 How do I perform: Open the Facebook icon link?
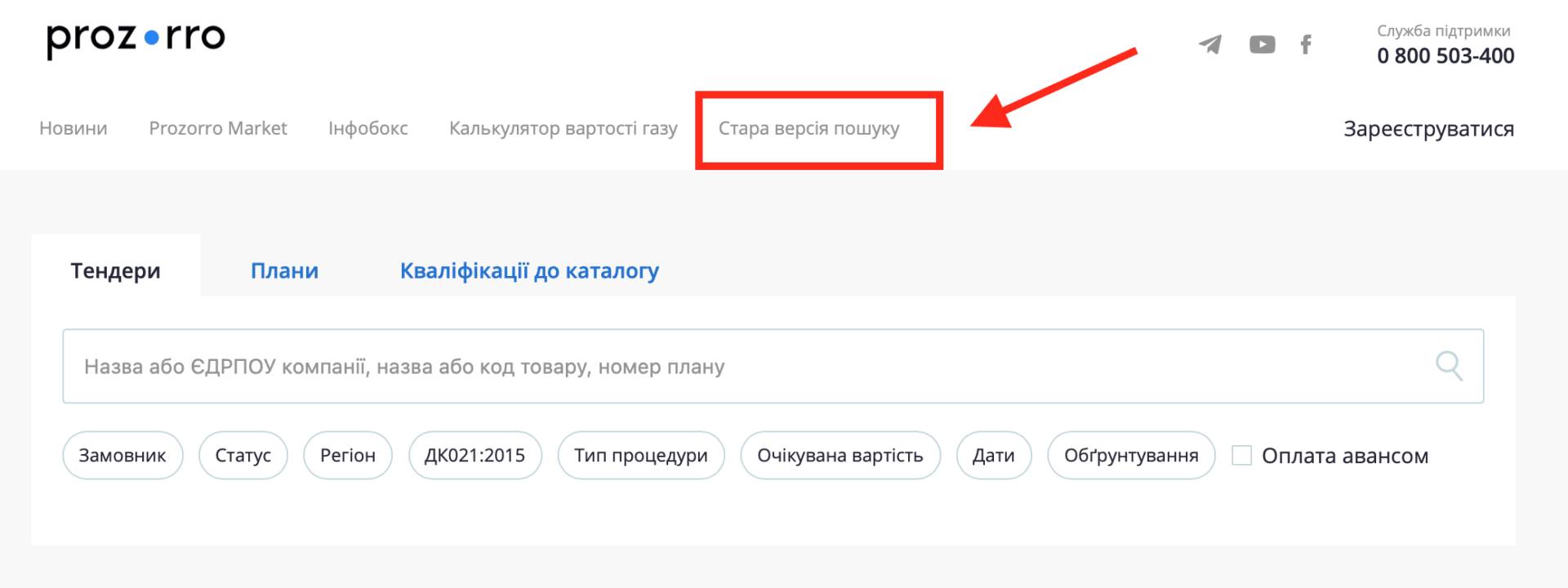click(1306, 44)
